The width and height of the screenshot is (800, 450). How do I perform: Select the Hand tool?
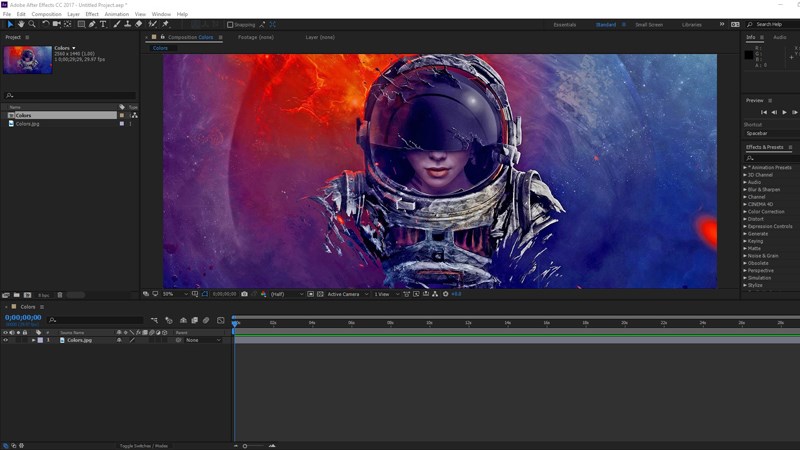pyautogui.click(x=20, y=24)
